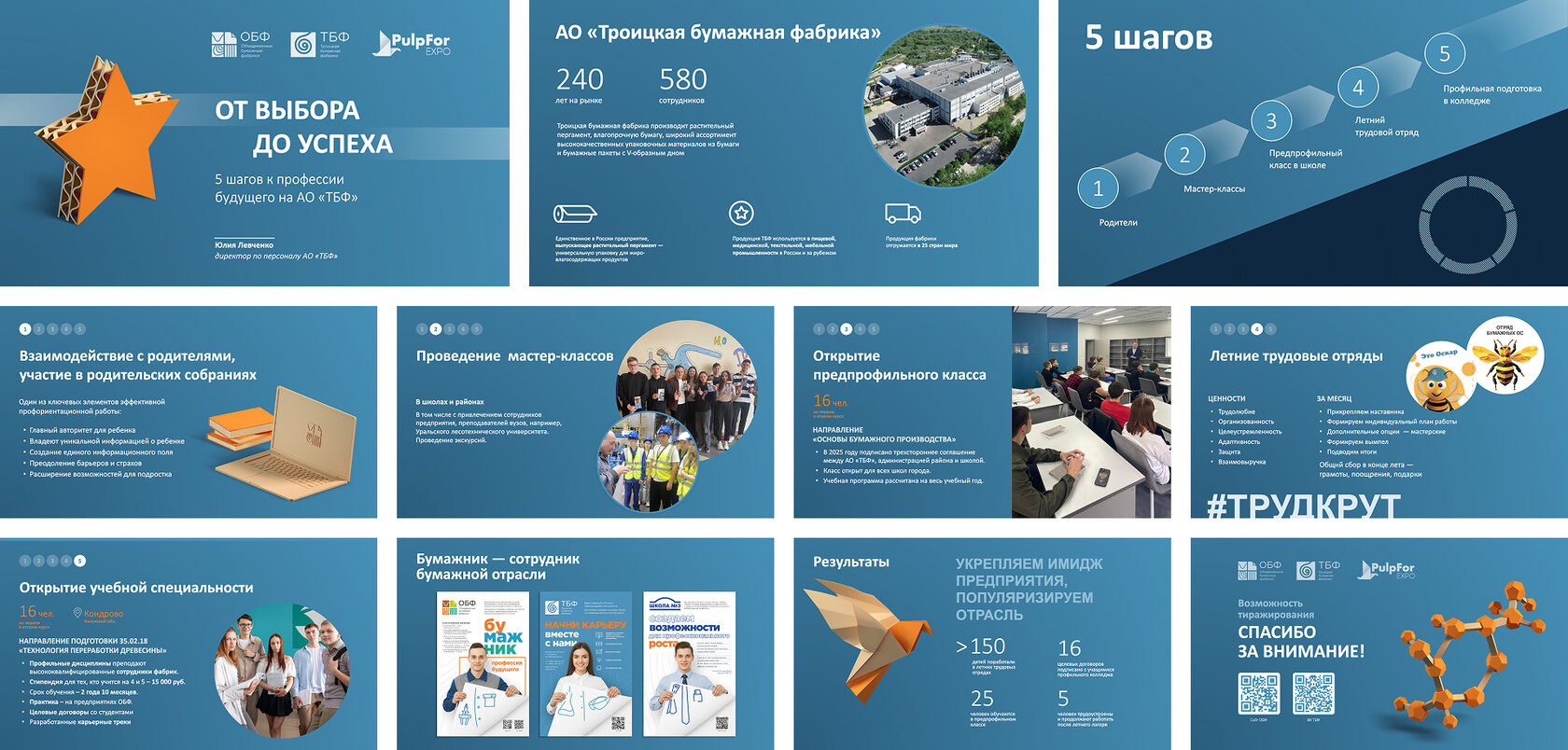The image size is (1568, 750).
Task: Click the number 580 сотрудников
Action: (x=683, y=78)
